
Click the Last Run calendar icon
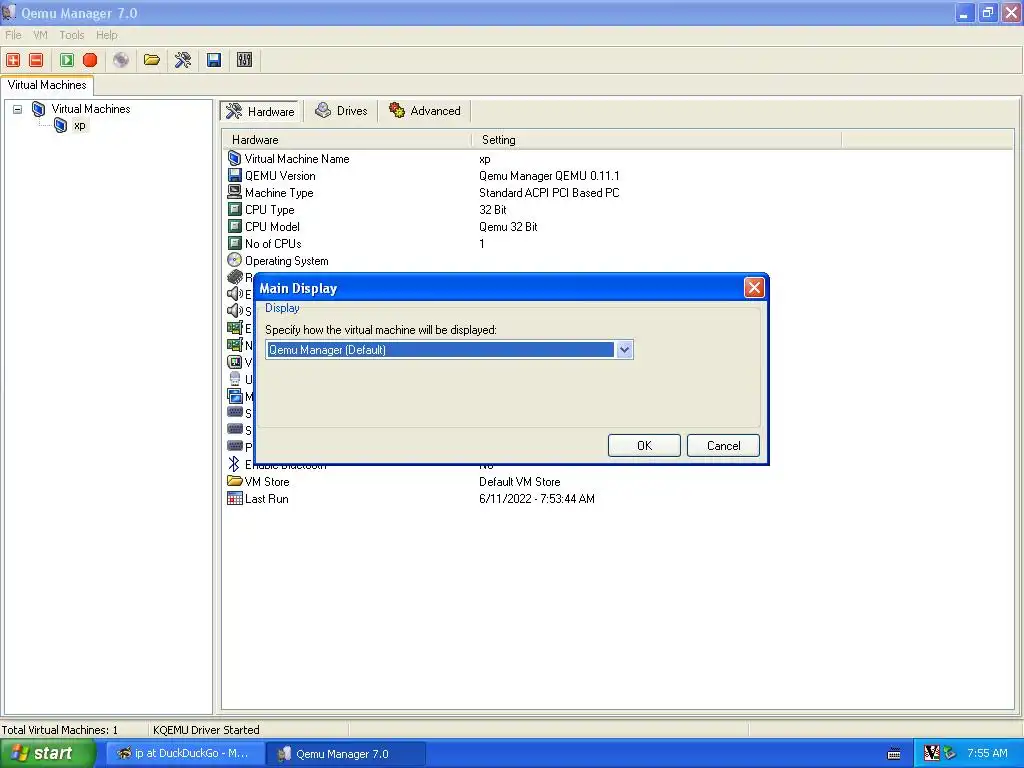[234, 498]
